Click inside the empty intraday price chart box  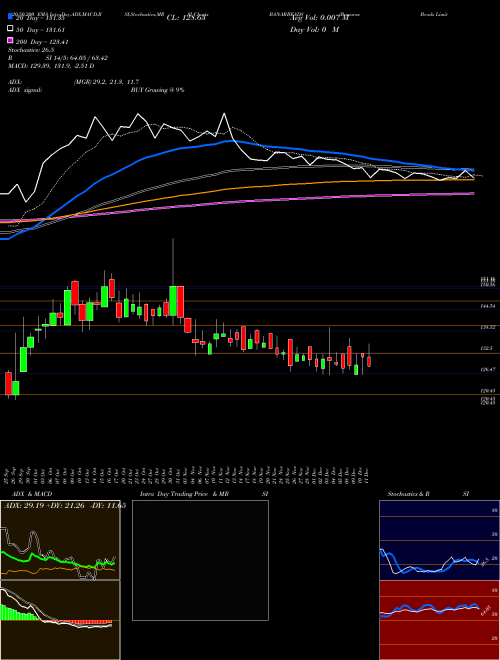tap(200, 560)
